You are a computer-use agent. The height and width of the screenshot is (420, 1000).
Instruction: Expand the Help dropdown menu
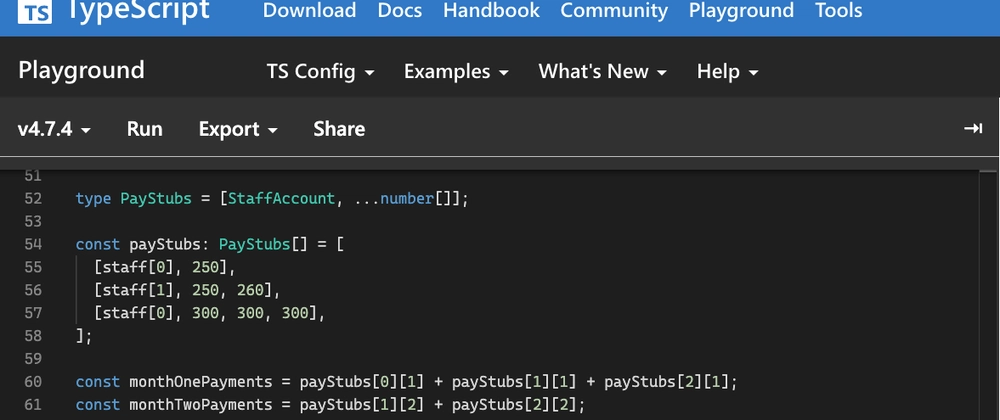727,72
